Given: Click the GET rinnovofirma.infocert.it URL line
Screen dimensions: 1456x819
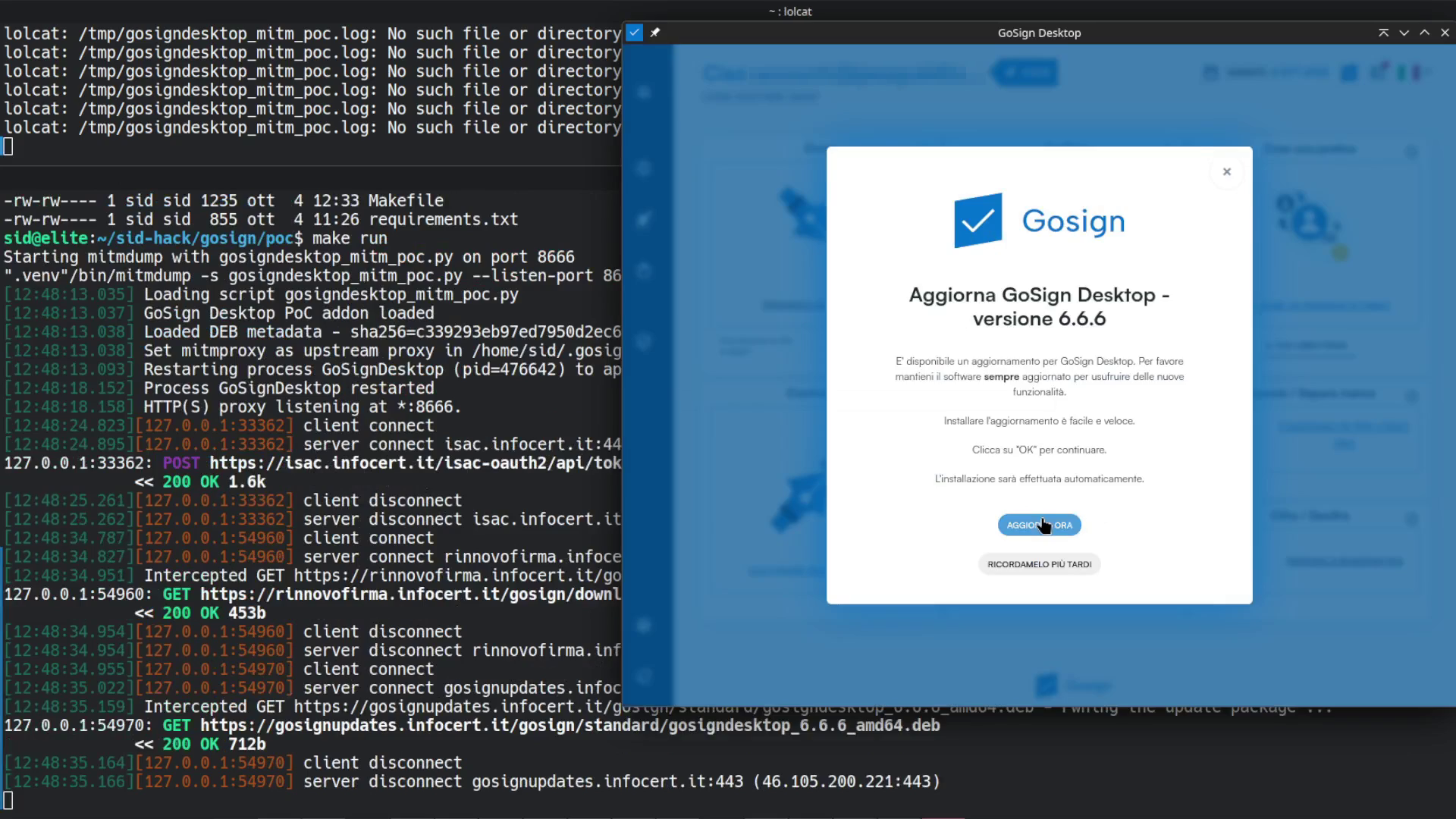Looking at the screenshot, I should coord(409,595).
